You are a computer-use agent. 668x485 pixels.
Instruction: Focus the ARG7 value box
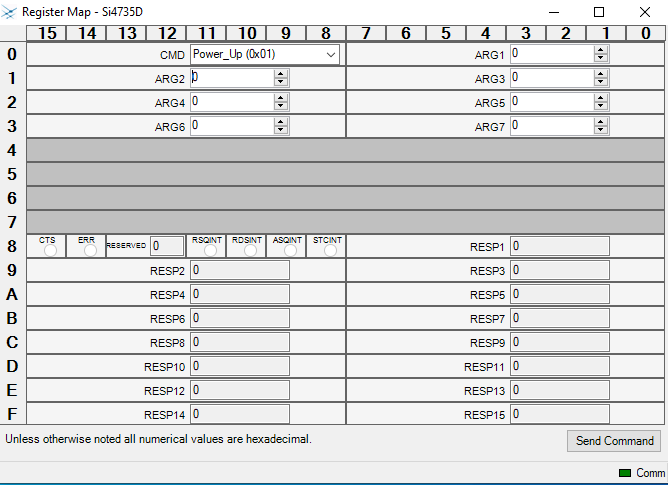pos(552,126)
